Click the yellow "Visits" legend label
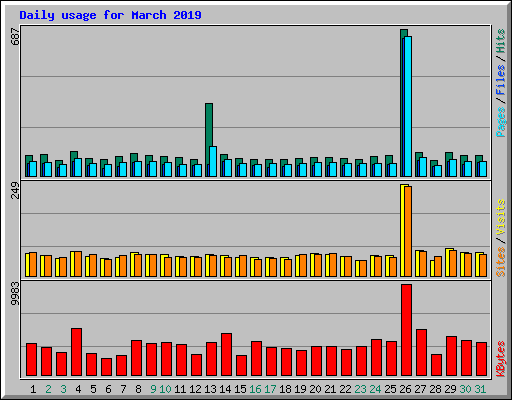 tap(501, 218)
